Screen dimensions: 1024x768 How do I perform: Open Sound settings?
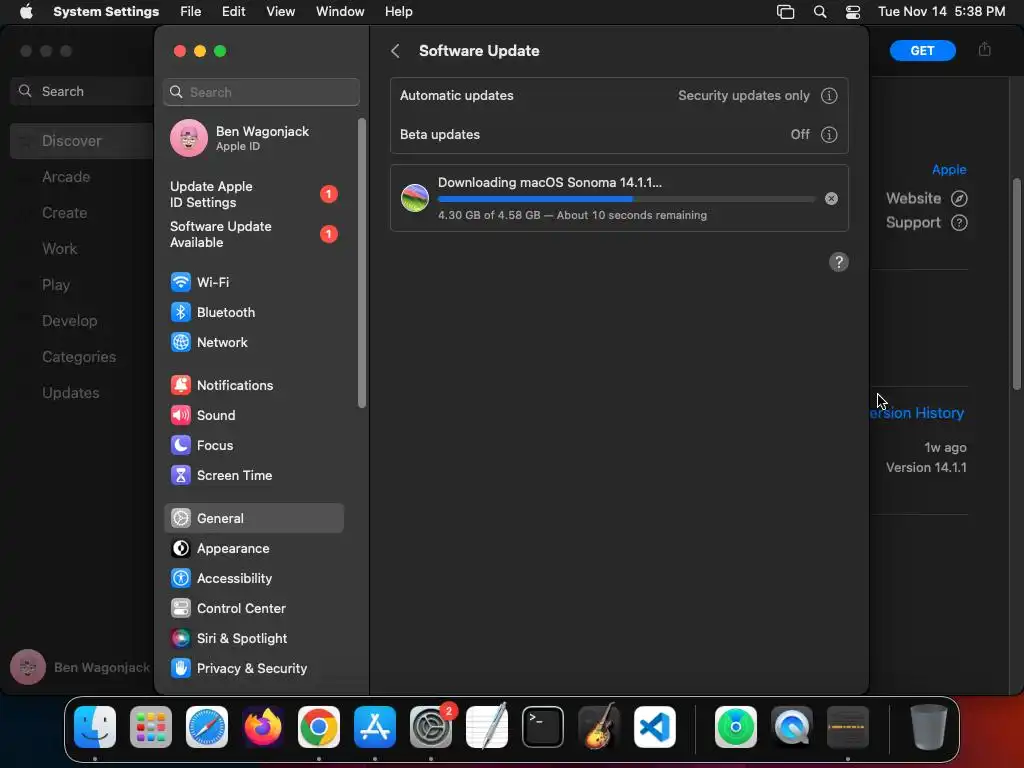253,415
